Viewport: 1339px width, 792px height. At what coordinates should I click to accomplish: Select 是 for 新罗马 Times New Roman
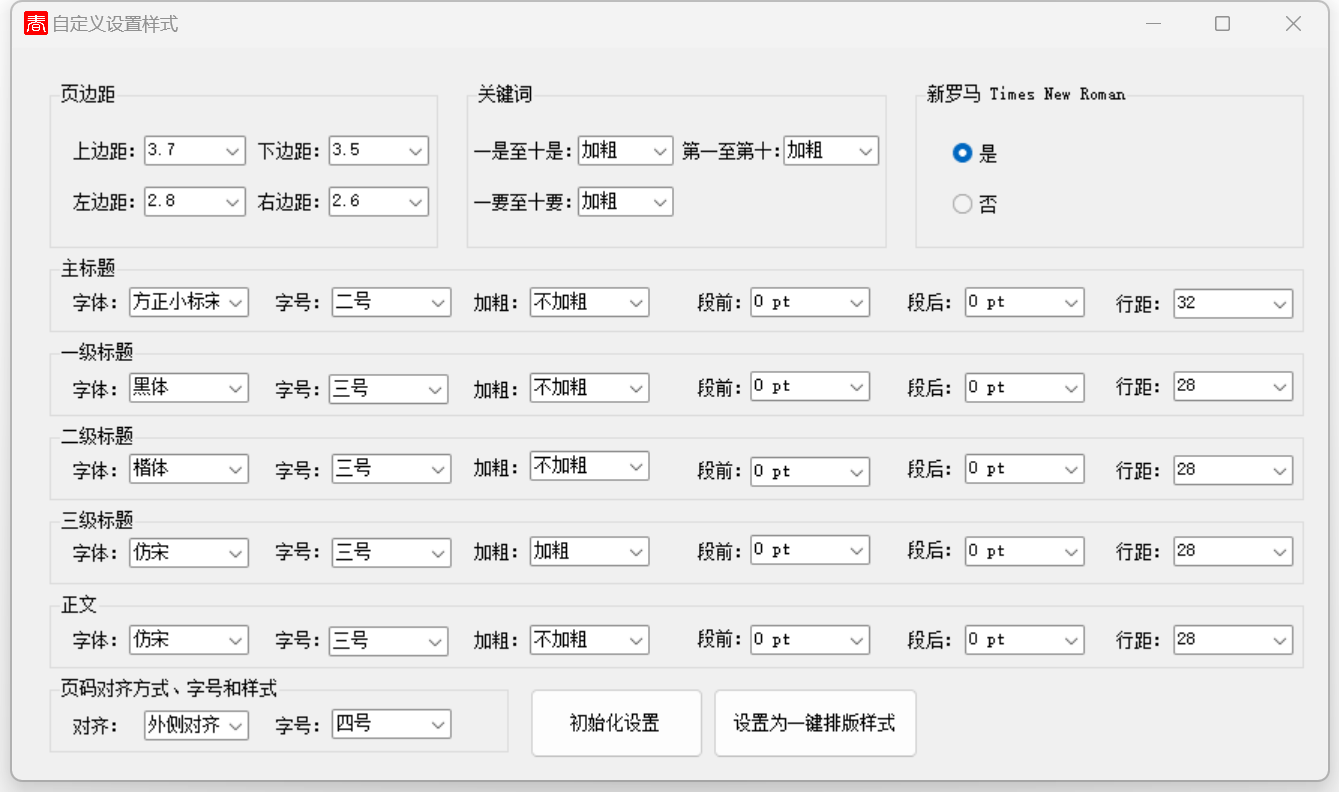pos(962,153)
